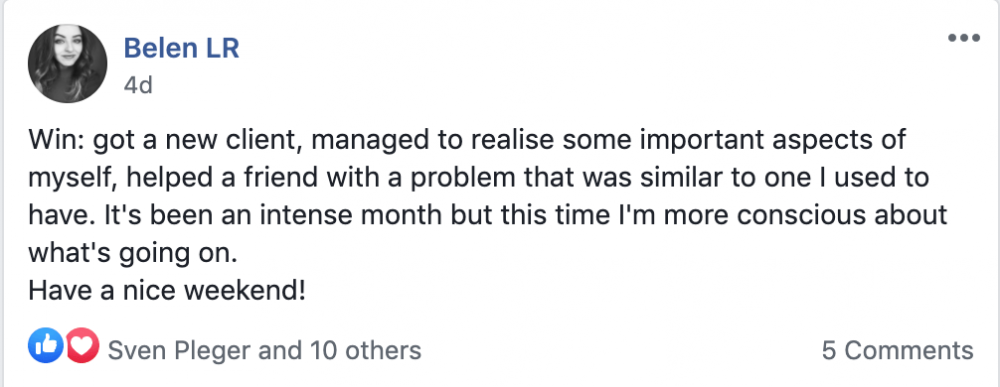Click the red heart reaction icon
The width and height of the screenshot is (1000, 387).
82,346
